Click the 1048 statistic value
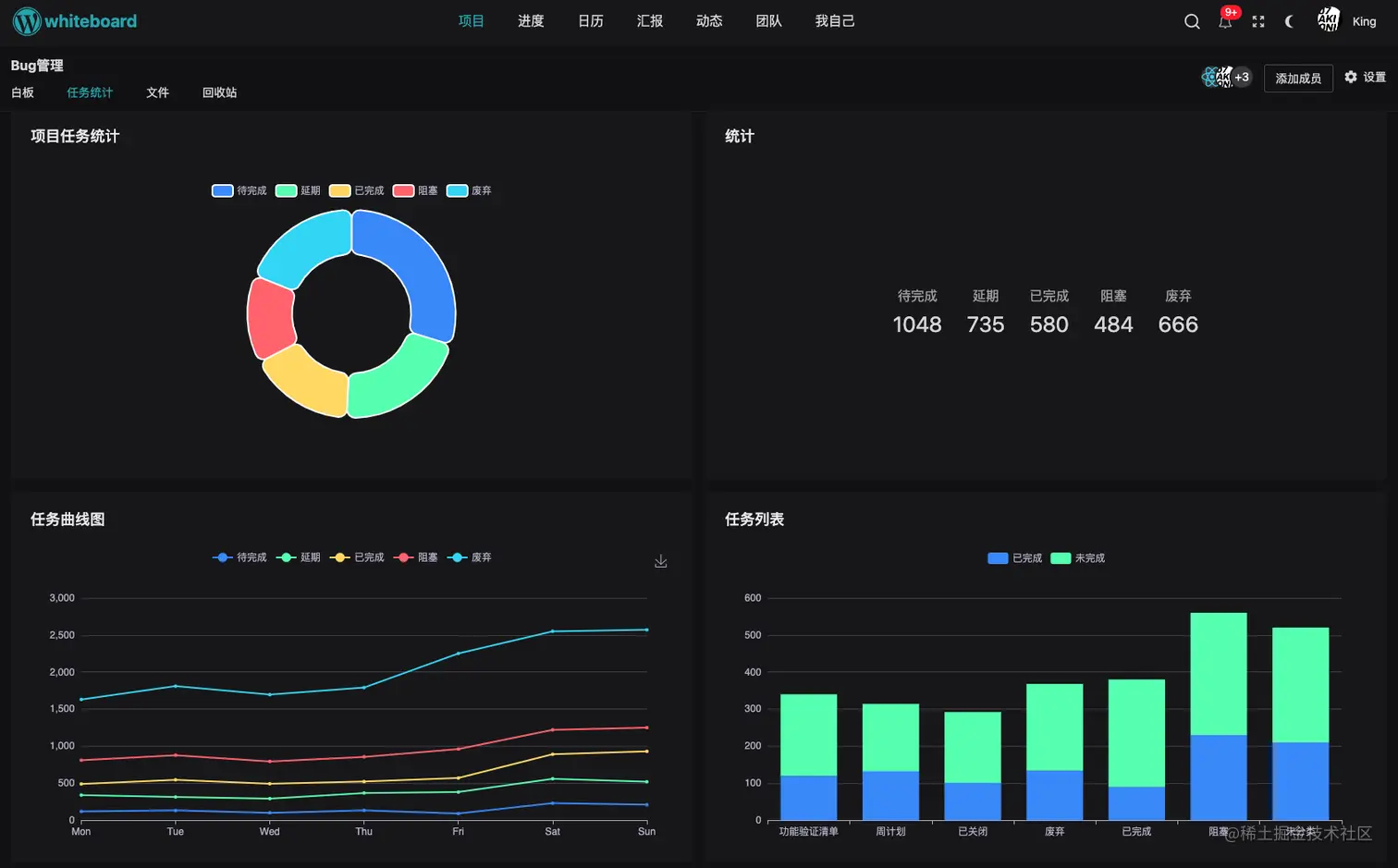The height and width of the screenshot is (868, 1398). (917, 324)
